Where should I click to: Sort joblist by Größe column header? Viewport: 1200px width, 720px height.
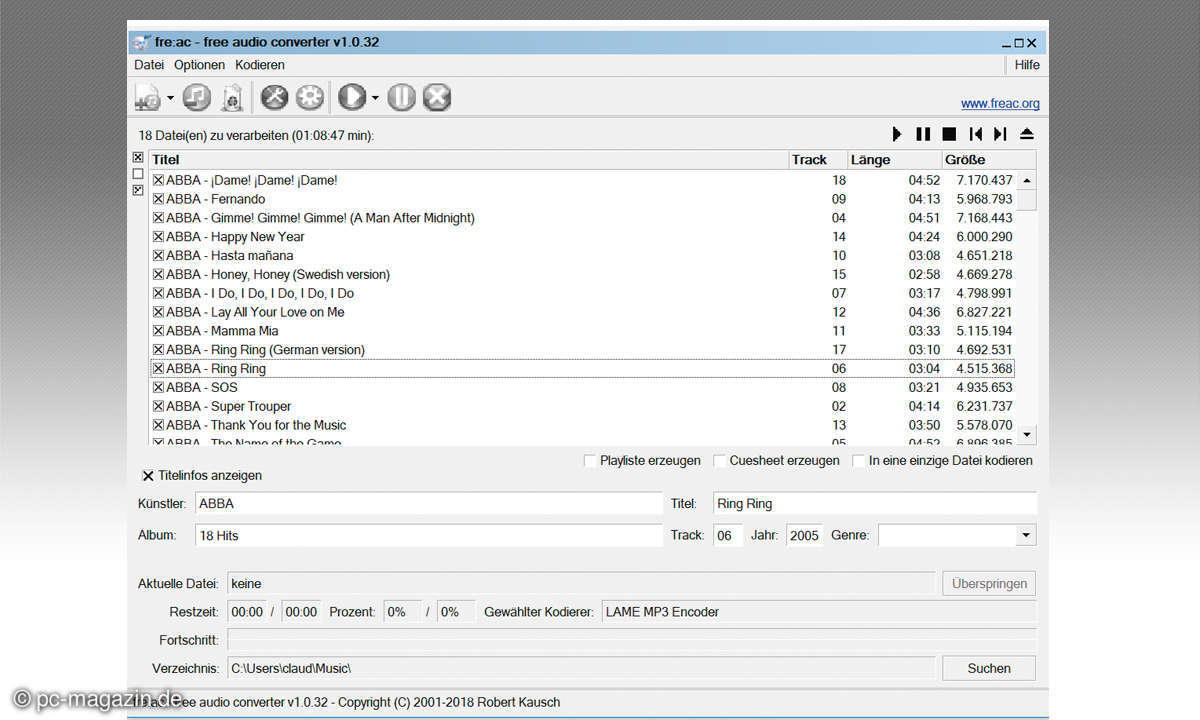click(989, 160)
